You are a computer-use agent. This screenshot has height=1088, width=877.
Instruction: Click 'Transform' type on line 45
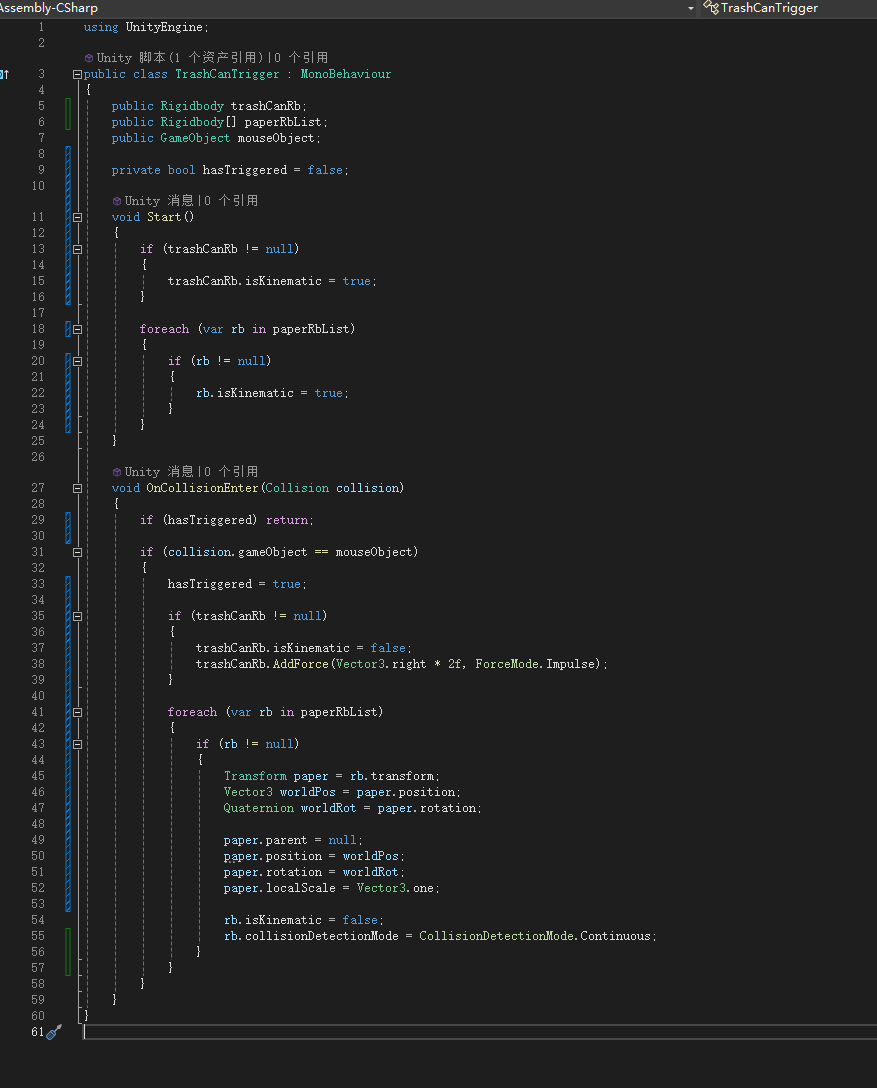click(255, 776)
